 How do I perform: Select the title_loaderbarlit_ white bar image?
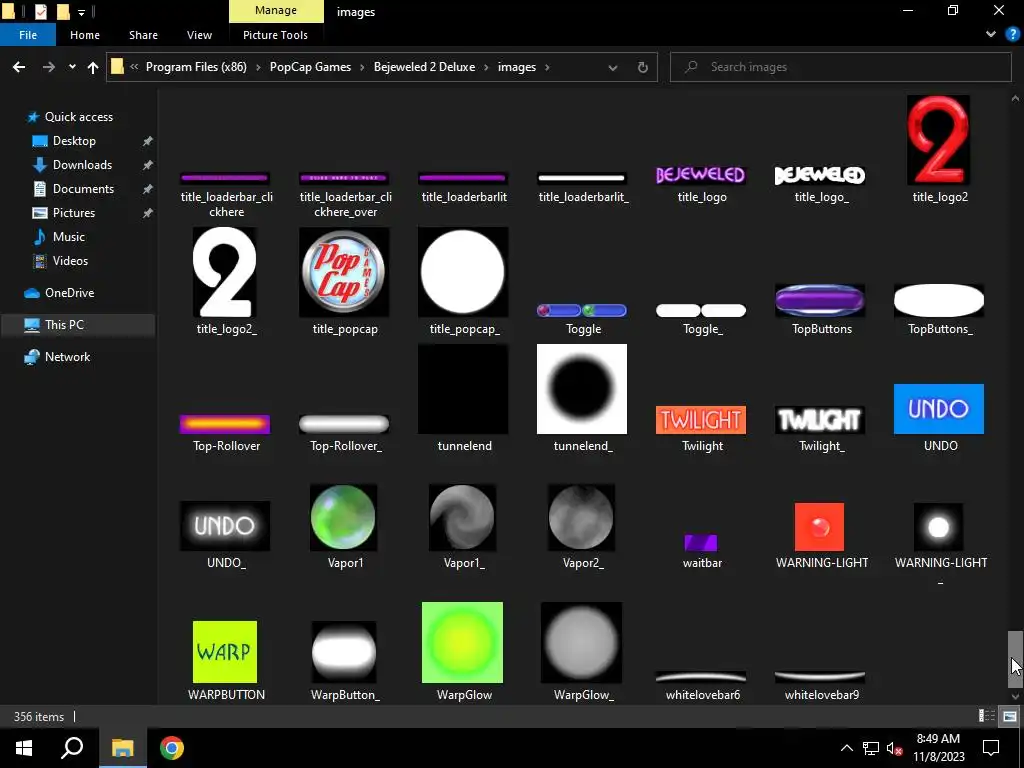582,178
